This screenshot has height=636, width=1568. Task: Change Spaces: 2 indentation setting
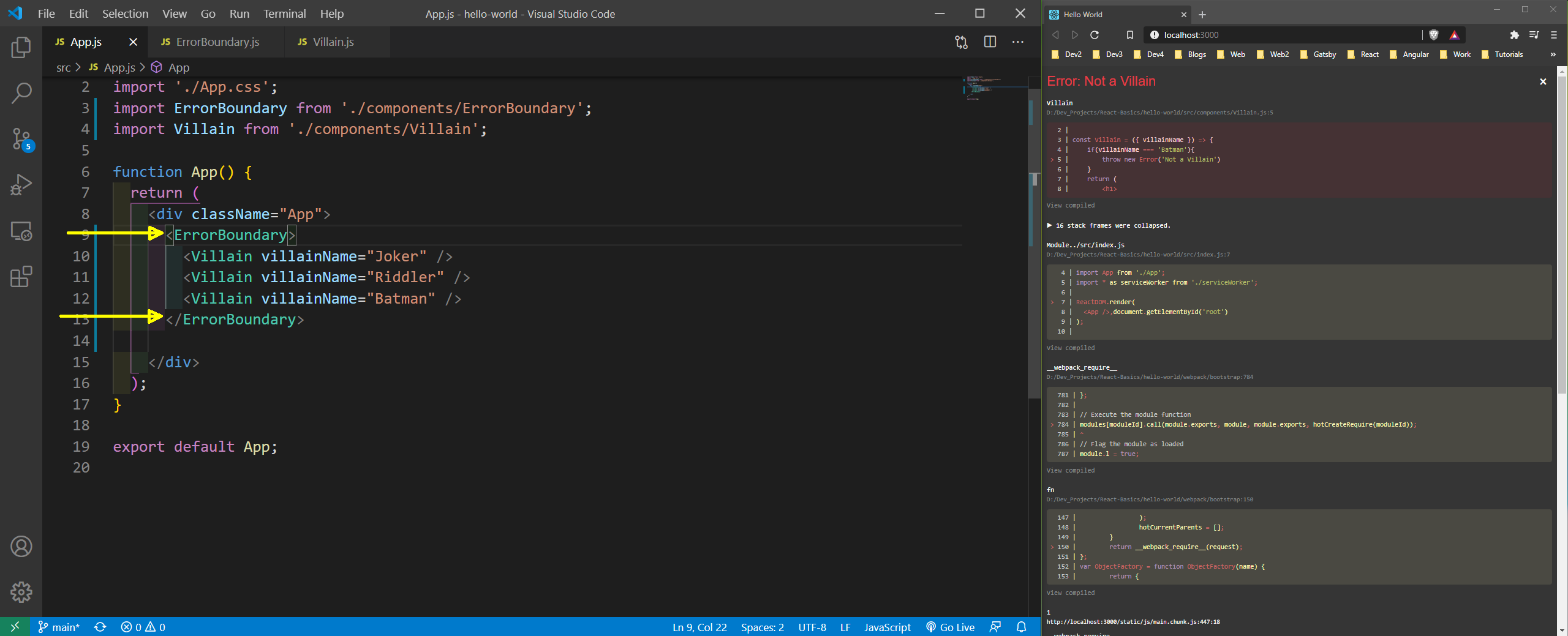(762, 627)
